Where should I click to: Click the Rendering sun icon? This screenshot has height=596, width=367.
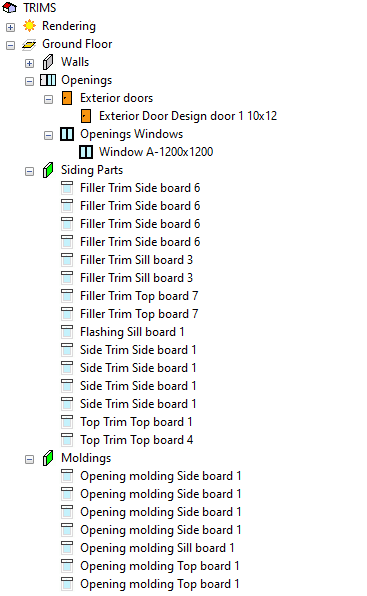[29, 26]
